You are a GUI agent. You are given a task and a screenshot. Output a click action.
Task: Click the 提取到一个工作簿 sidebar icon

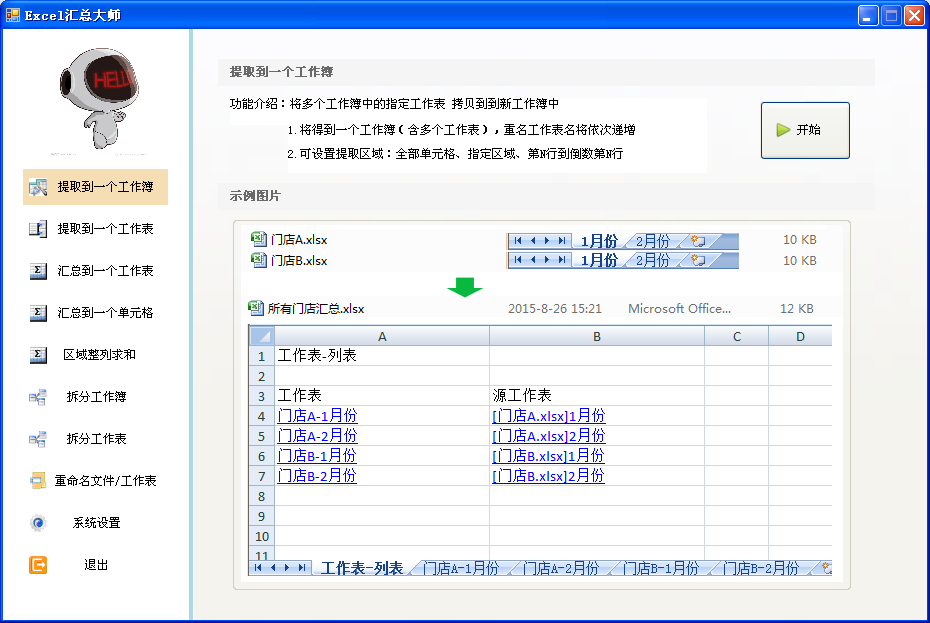click(x=38, y=187)
